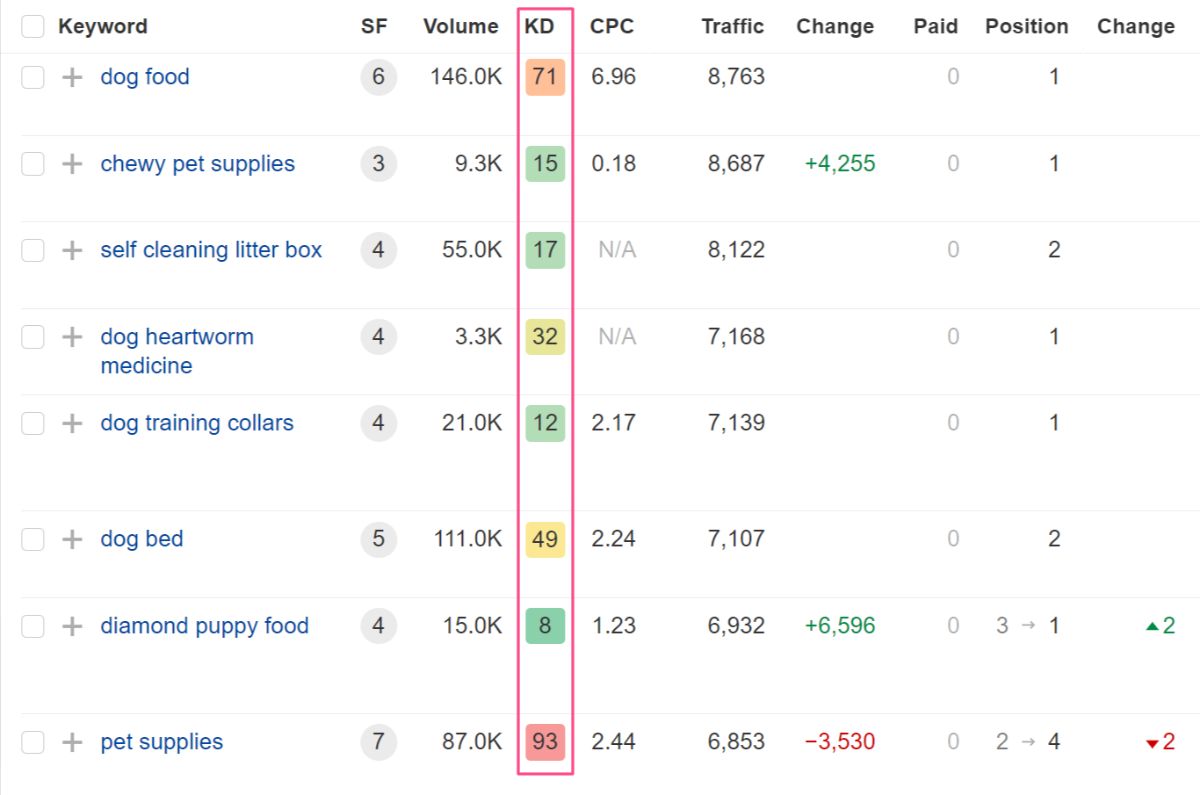Screen dimensions: 1200x795
Task: Click SF badge for dog training collars
Action: [378, 423]
